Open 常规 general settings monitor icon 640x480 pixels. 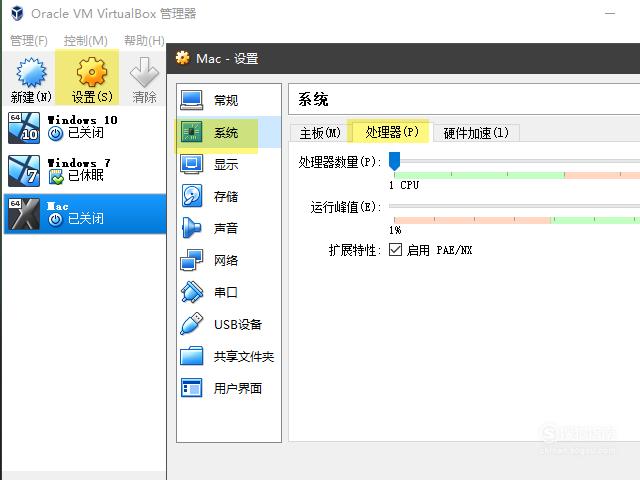coord(191,100)
